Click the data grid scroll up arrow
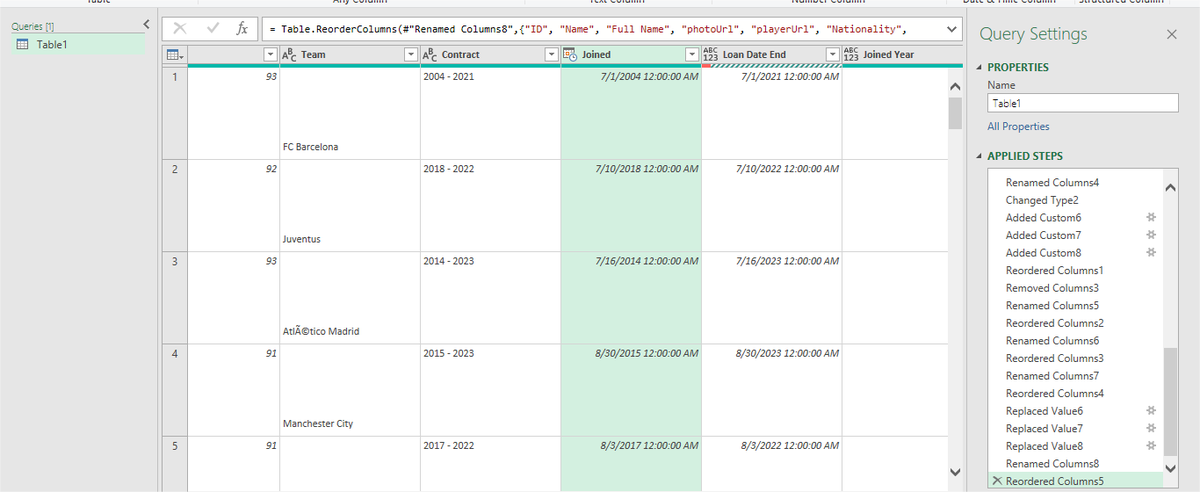The height and width of the screenshot is (492, 1200). (x=954, y=88)
